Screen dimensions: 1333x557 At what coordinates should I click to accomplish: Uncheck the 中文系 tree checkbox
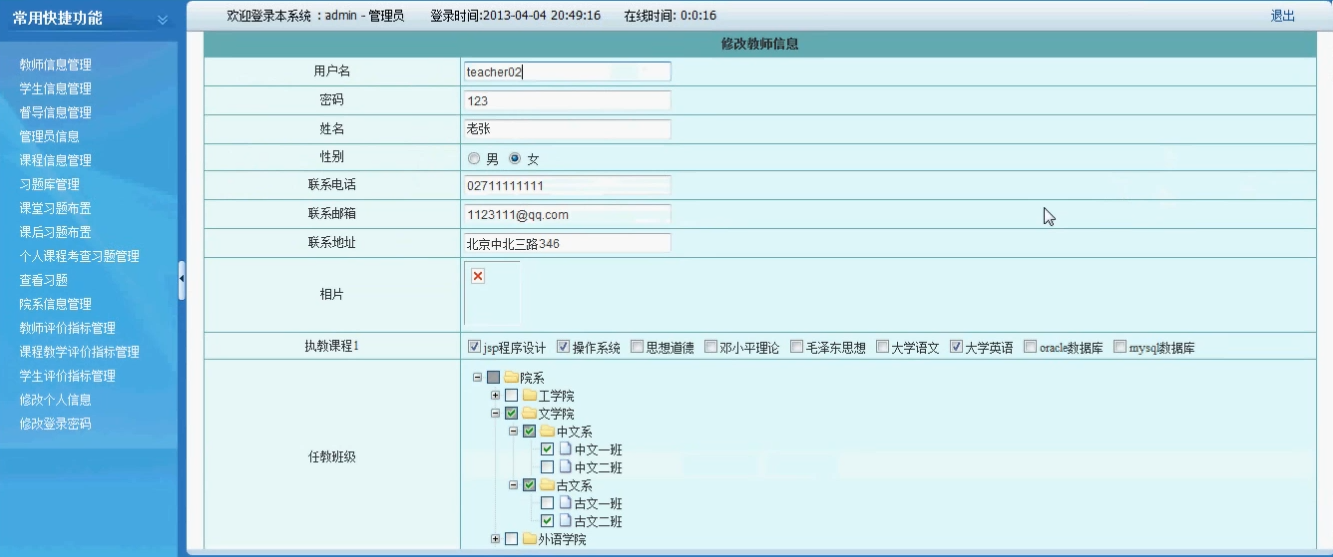530,431
